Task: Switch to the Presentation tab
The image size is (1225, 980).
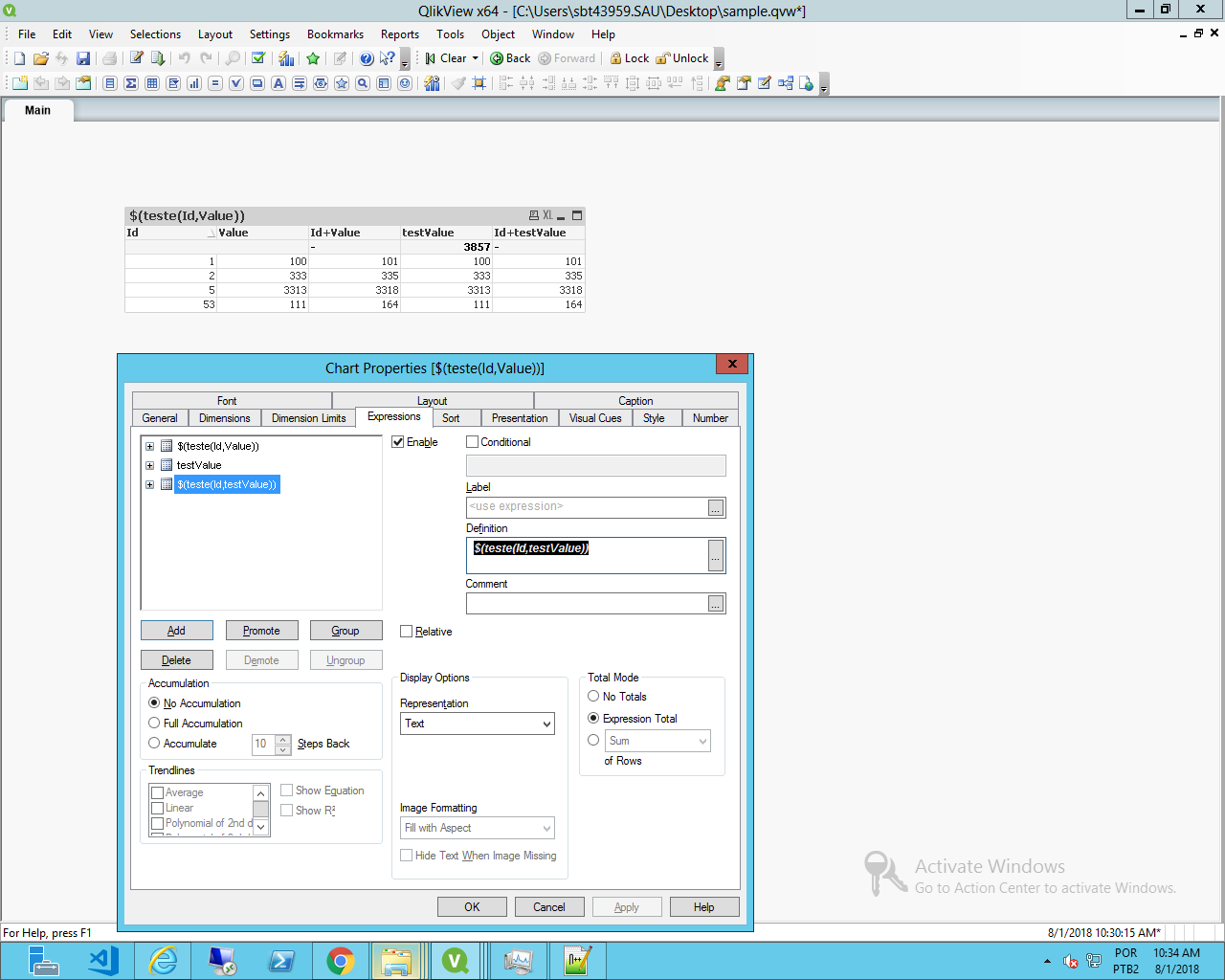Action: coord(520,418)
